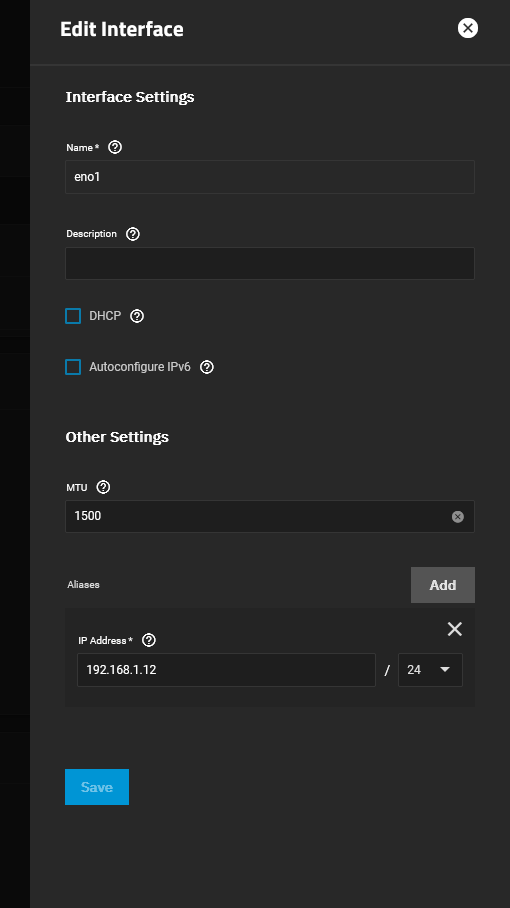Focus the Name field containing eno1

coord(270,177)
